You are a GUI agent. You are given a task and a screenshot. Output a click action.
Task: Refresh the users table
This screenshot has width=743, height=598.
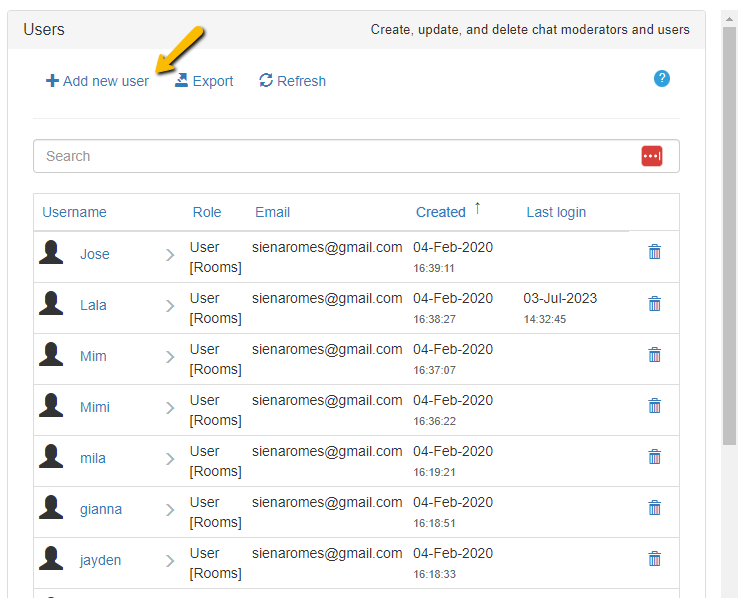292,81
